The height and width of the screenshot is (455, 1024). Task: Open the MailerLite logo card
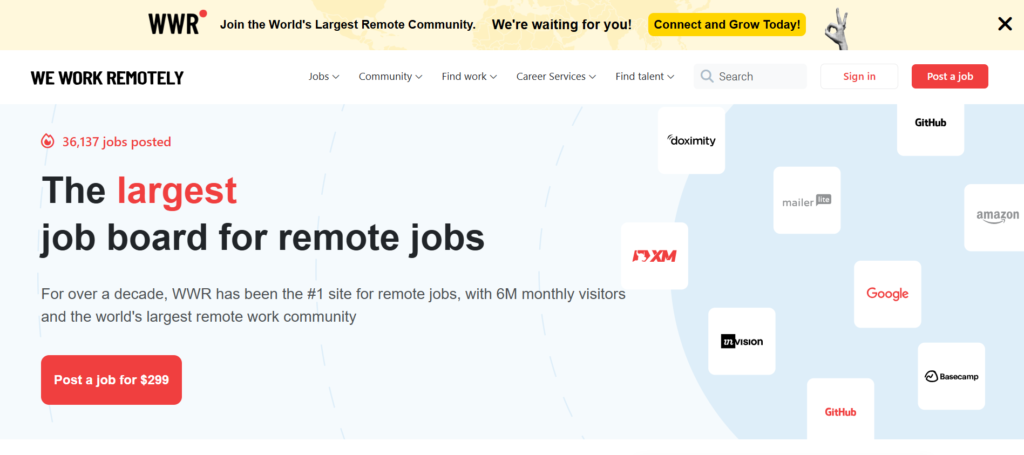(807, 200)
